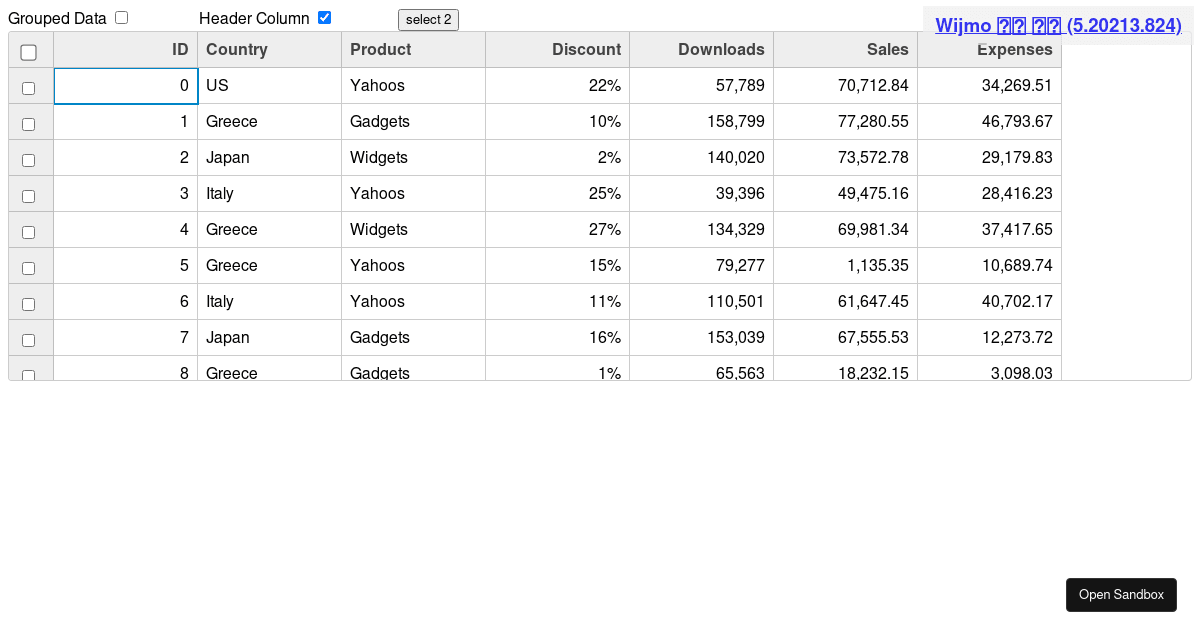The width and height of the screenshot is (1200, 630).
Task: Open the Sandbox with Open Sandbox button
Action: click(1121, 595)
